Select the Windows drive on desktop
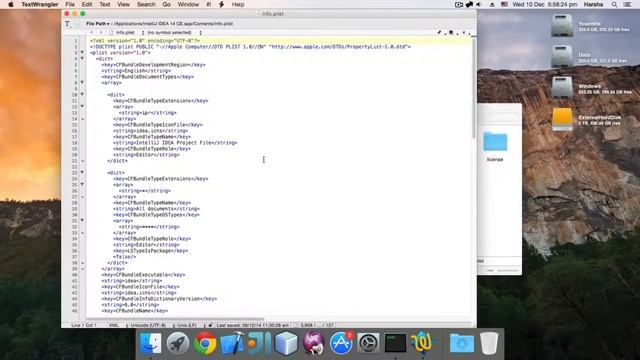This screenshot has height=360, width=640. point(562,87)
